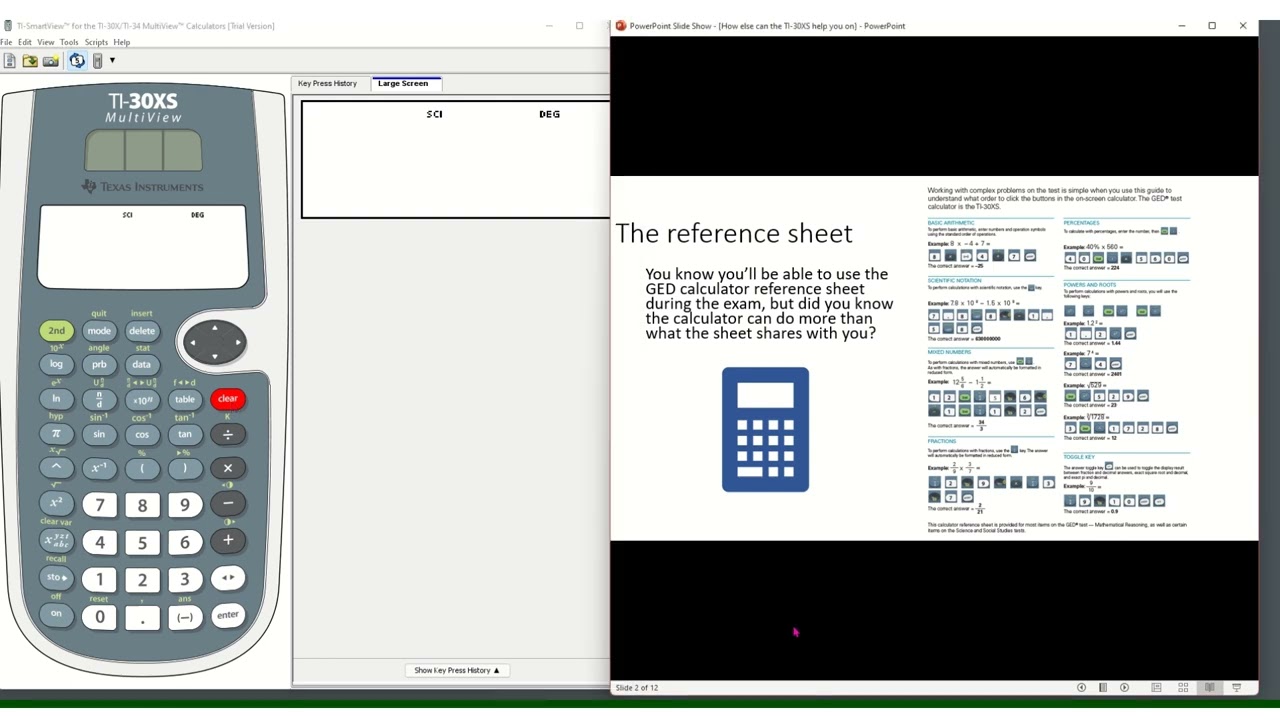Click the answer toggle arrows key
This screenshot has height=720, width=1280.
pos(228,577)
